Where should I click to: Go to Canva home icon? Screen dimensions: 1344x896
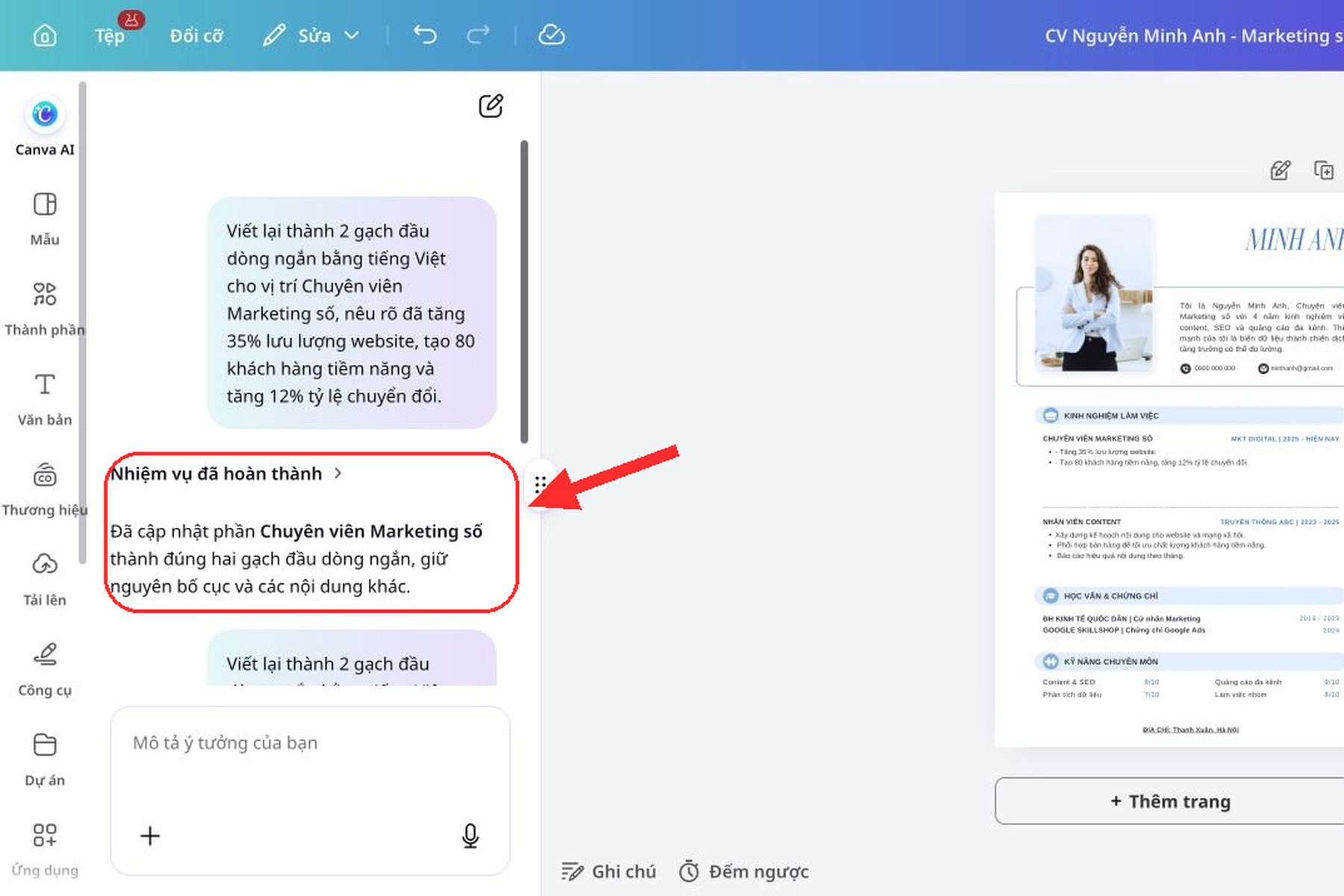45,35
